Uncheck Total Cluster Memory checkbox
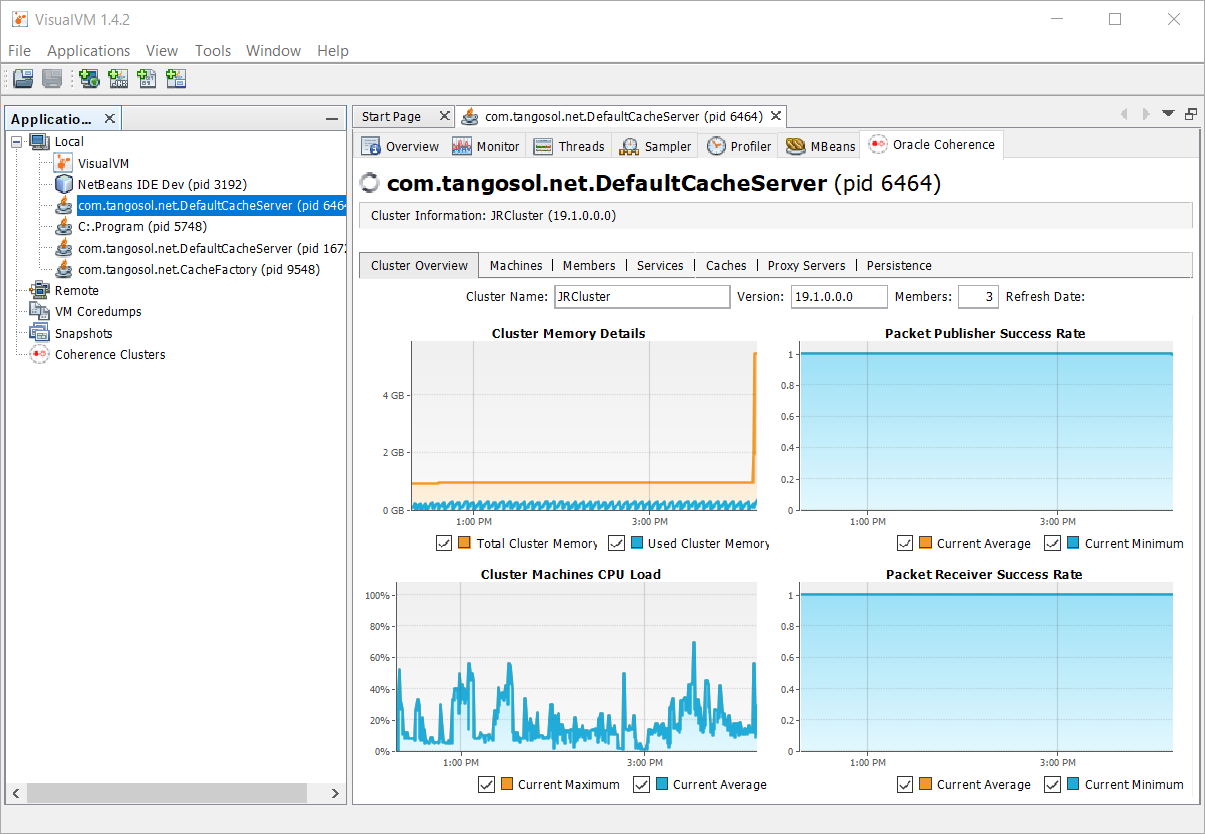1205x834 pixels. 444,543
